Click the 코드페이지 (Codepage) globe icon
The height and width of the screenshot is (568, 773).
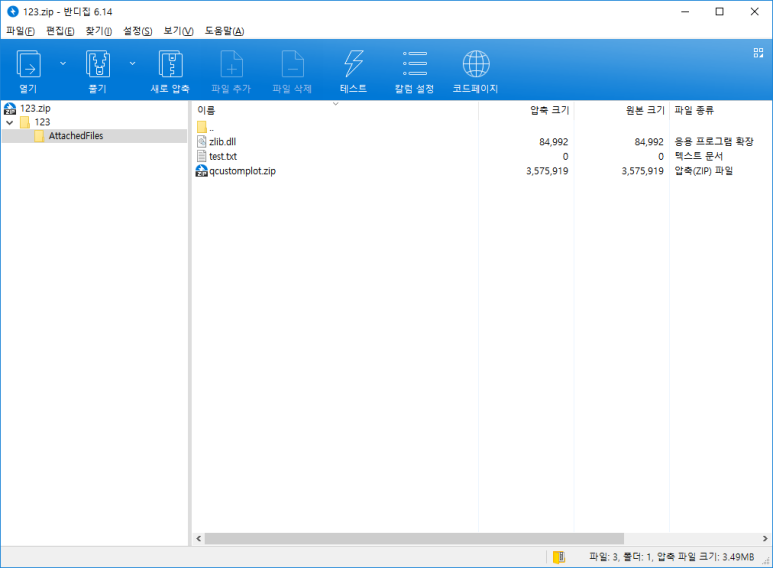(x=475, y=65)
